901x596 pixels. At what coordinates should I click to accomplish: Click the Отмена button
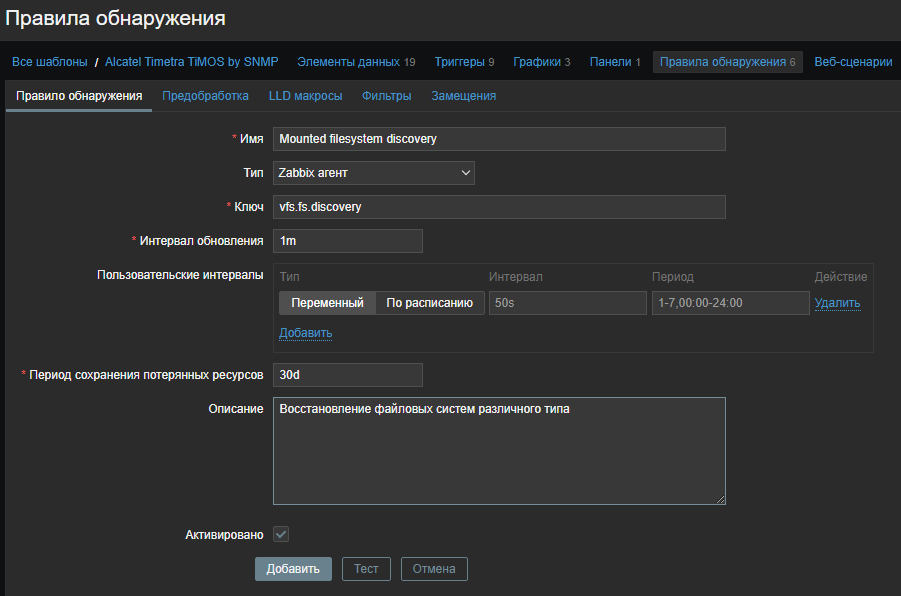[433, 569]
